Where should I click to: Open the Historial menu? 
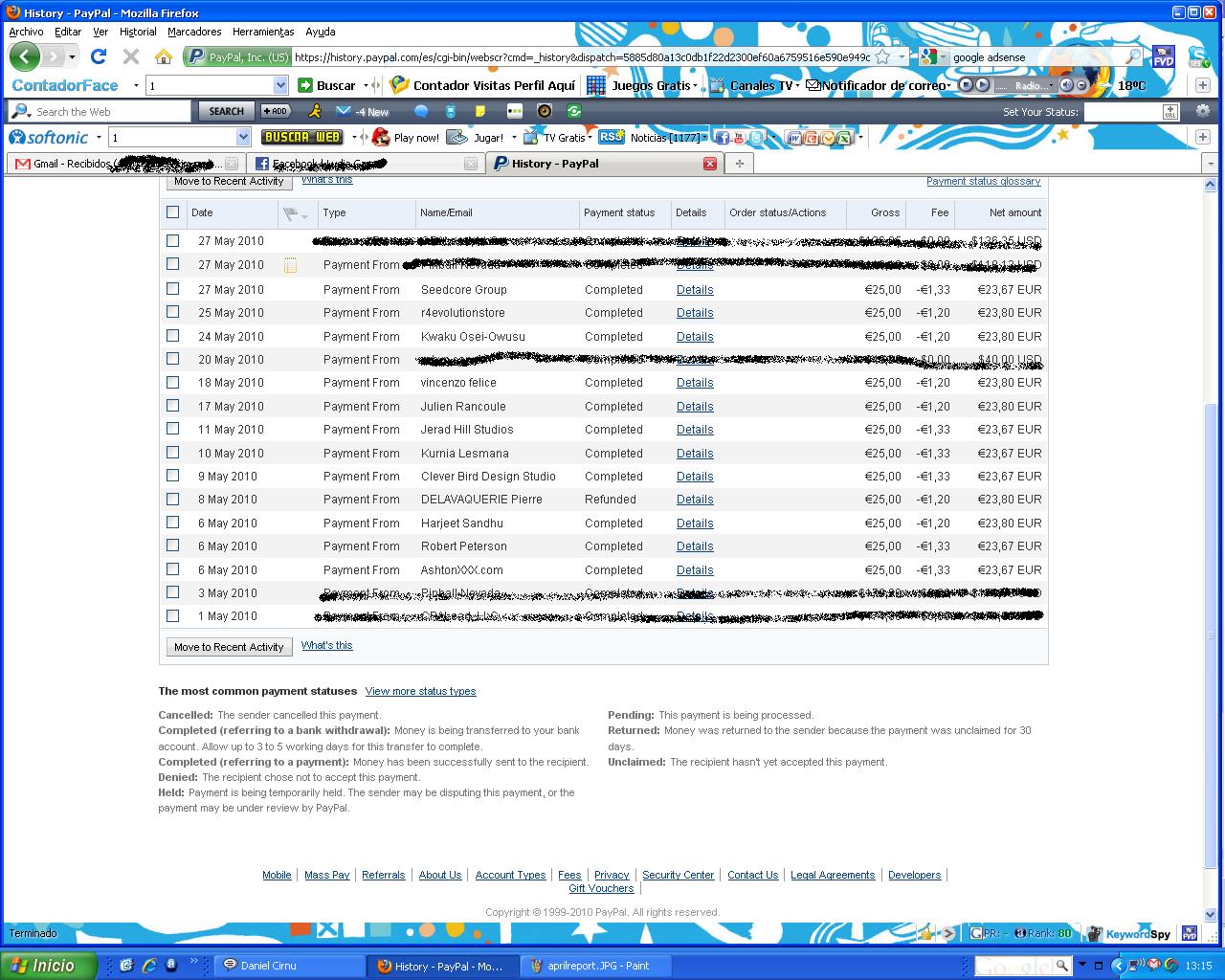point(138,32)
